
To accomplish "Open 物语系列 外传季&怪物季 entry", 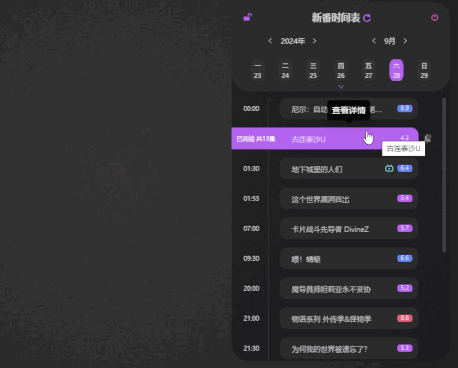I will [x=349, y=319].
